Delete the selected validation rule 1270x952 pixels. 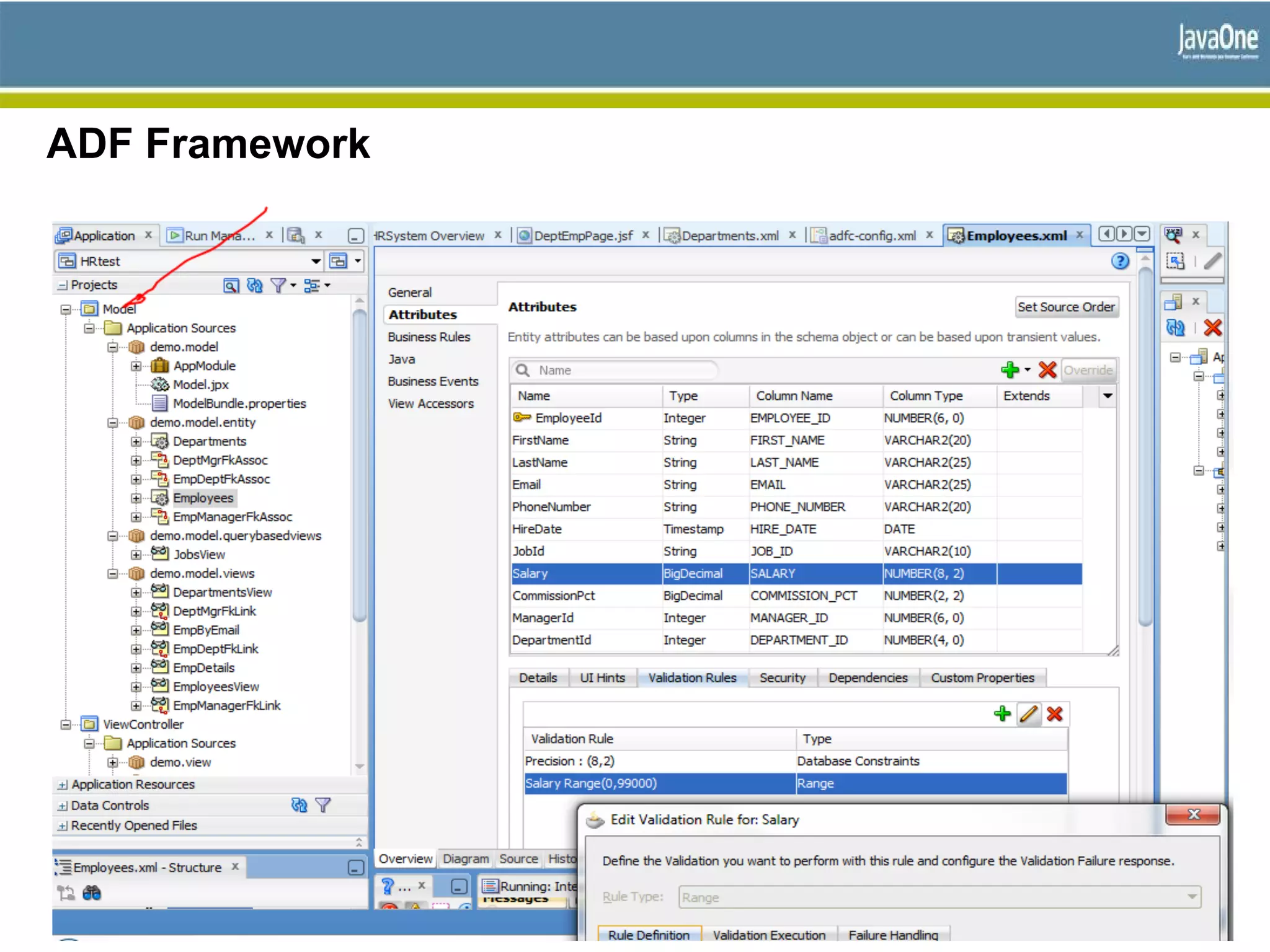[x=1055, y=713]
